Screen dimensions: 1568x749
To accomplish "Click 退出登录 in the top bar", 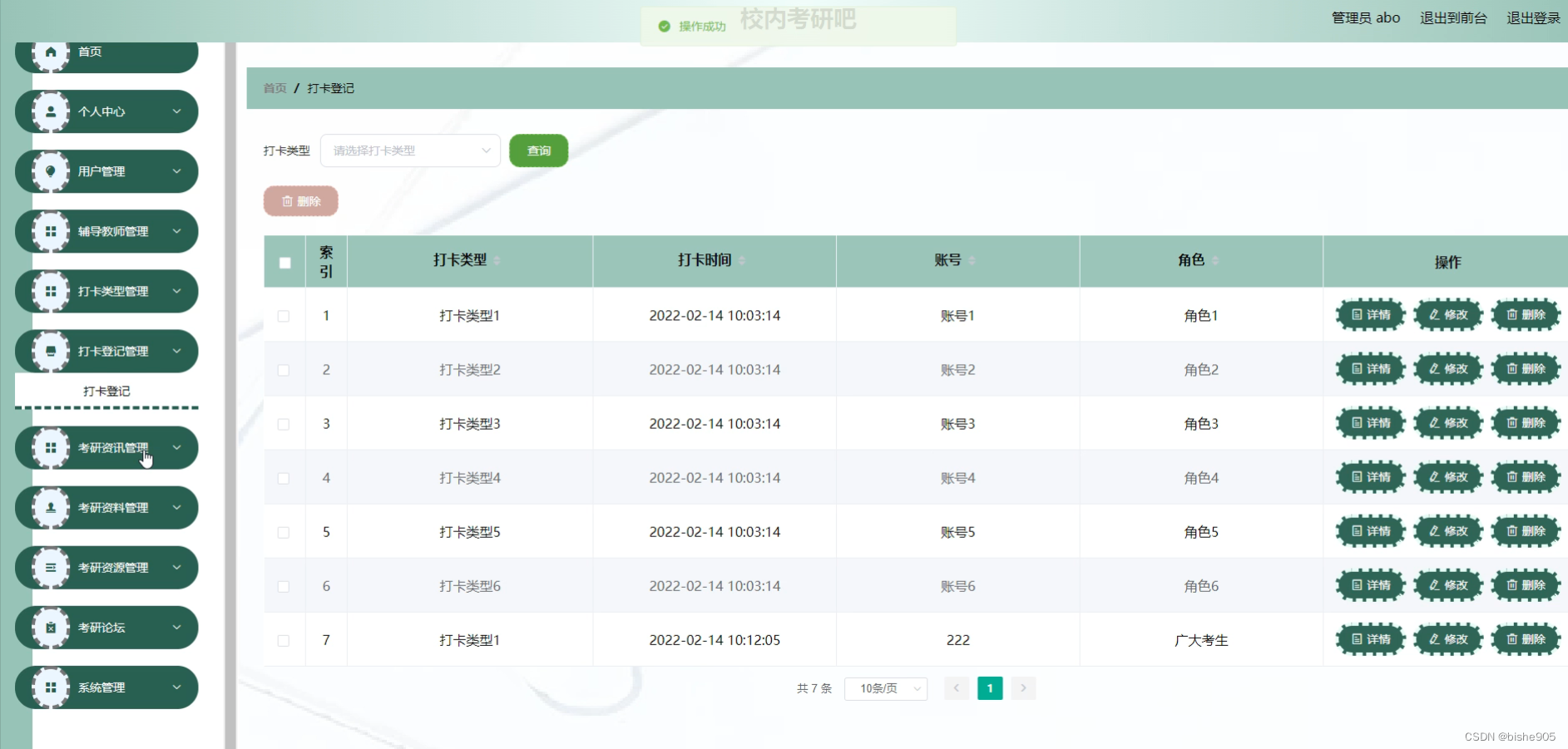I will pos(1533,17).
